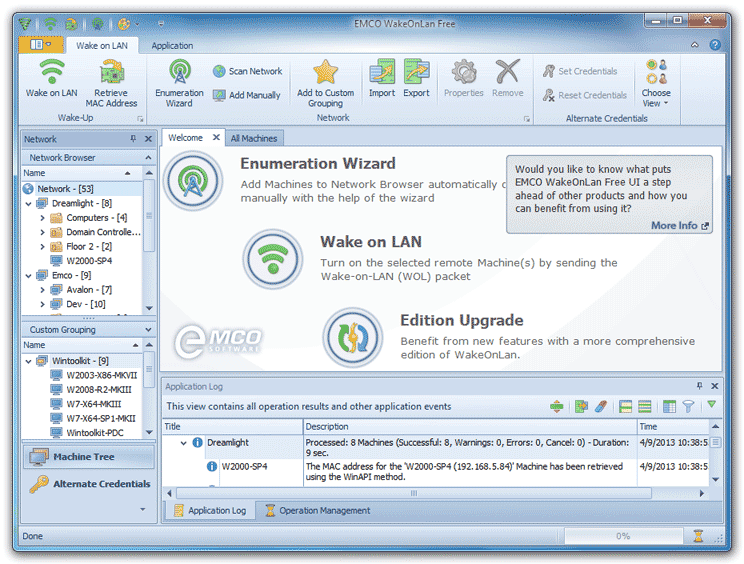Click the Export ribbon button
The width and height of the screenshot is (744, 564).
(417, 78)
